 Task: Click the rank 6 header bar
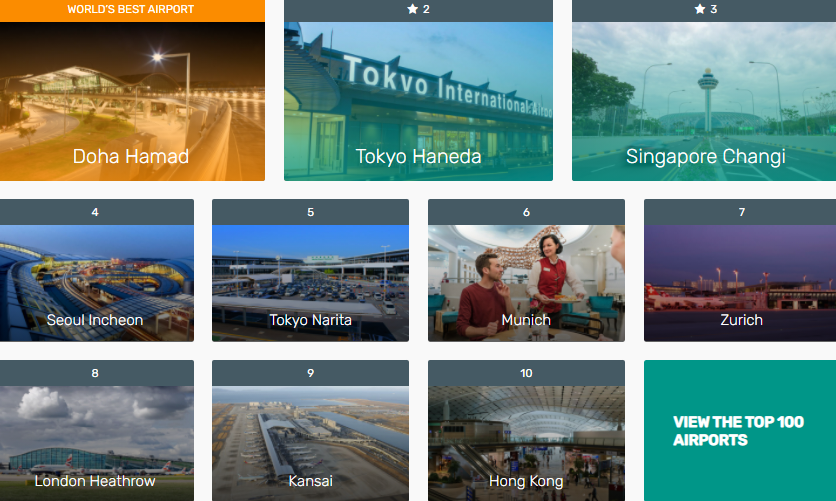pos(526,212)
